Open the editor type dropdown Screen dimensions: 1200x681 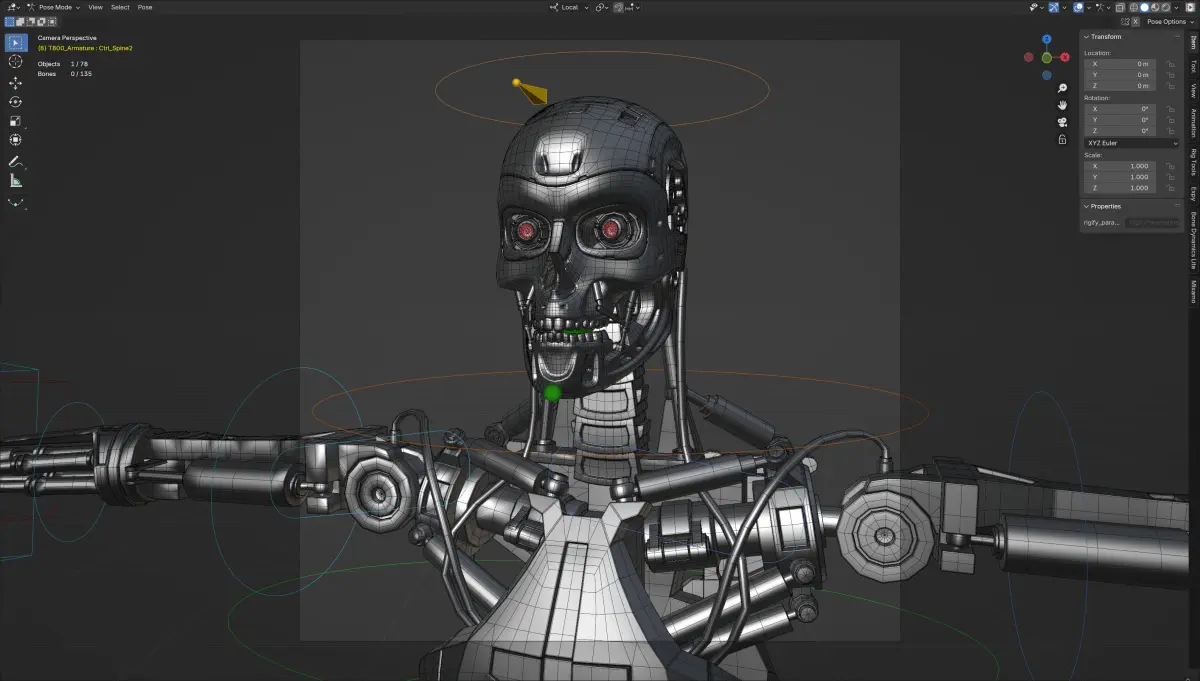[13, 8]
